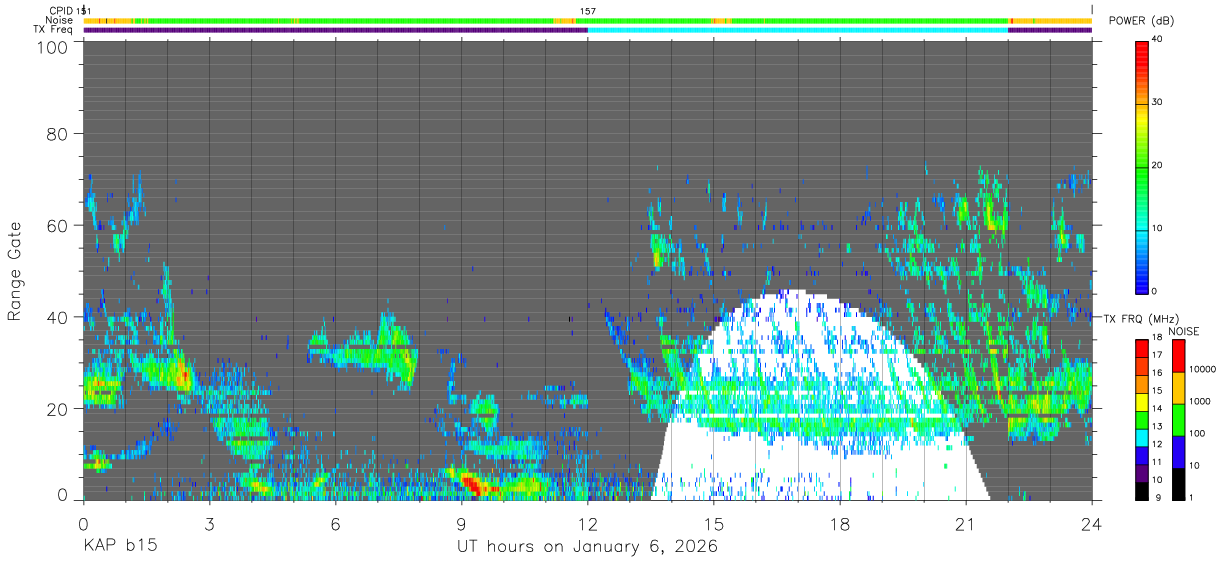Click the cyan TX Freq strip after hour 12

point(798,30)
